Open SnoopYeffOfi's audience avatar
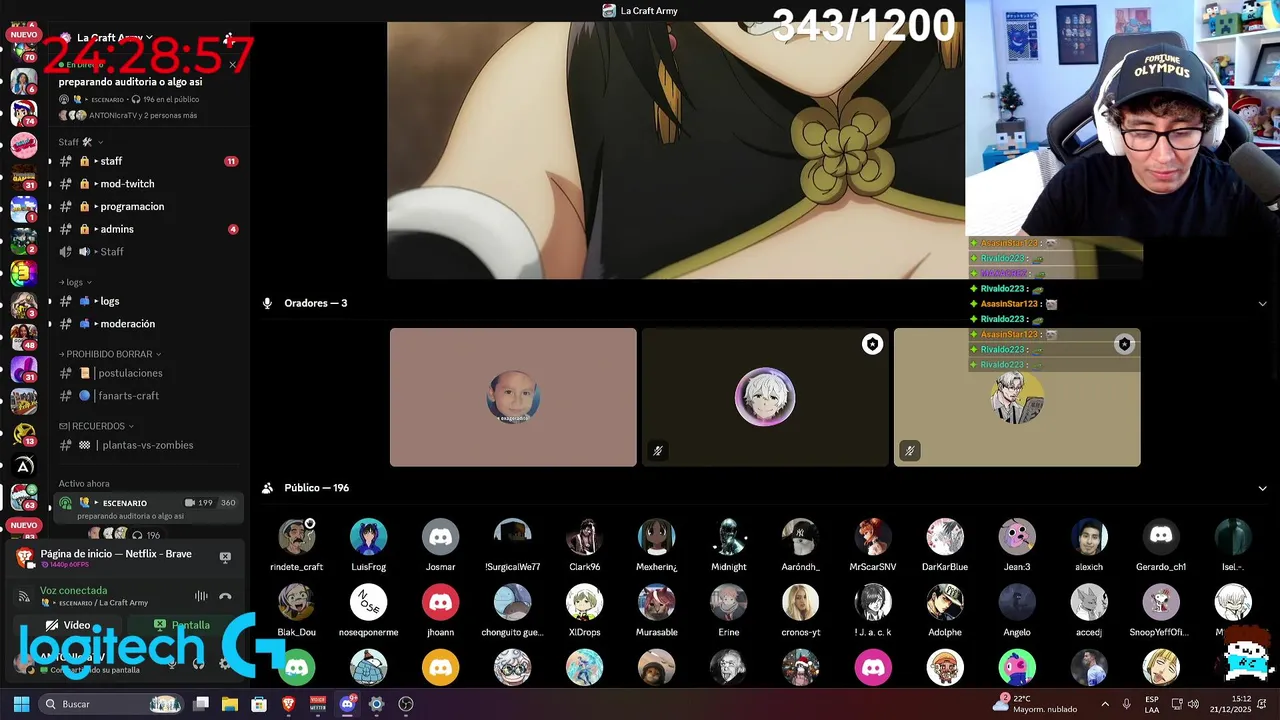The width and height of the screenshot is (1280, 720). click(x=1160, y=603)
